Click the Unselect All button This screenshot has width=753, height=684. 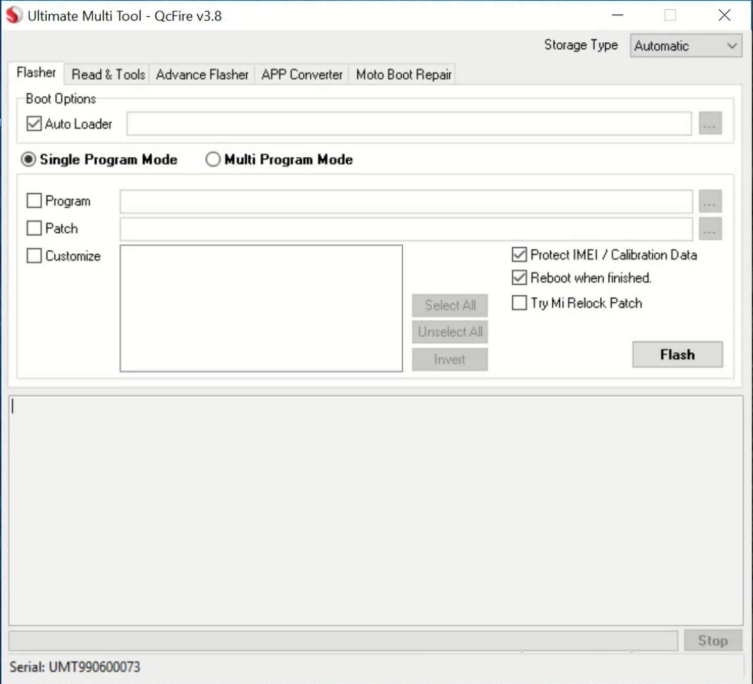click(450, 332)
